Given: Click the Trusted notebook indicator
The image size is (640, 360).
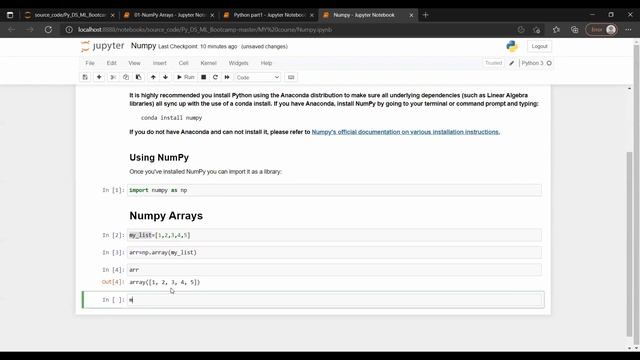Looking at the screenshot, I should click(493, 63).
